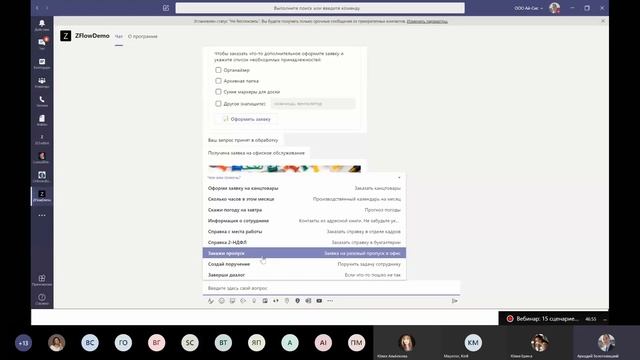The image size is (640, 360).
Task: Check the Органайзер checkbox
Action: click(218, 70)
